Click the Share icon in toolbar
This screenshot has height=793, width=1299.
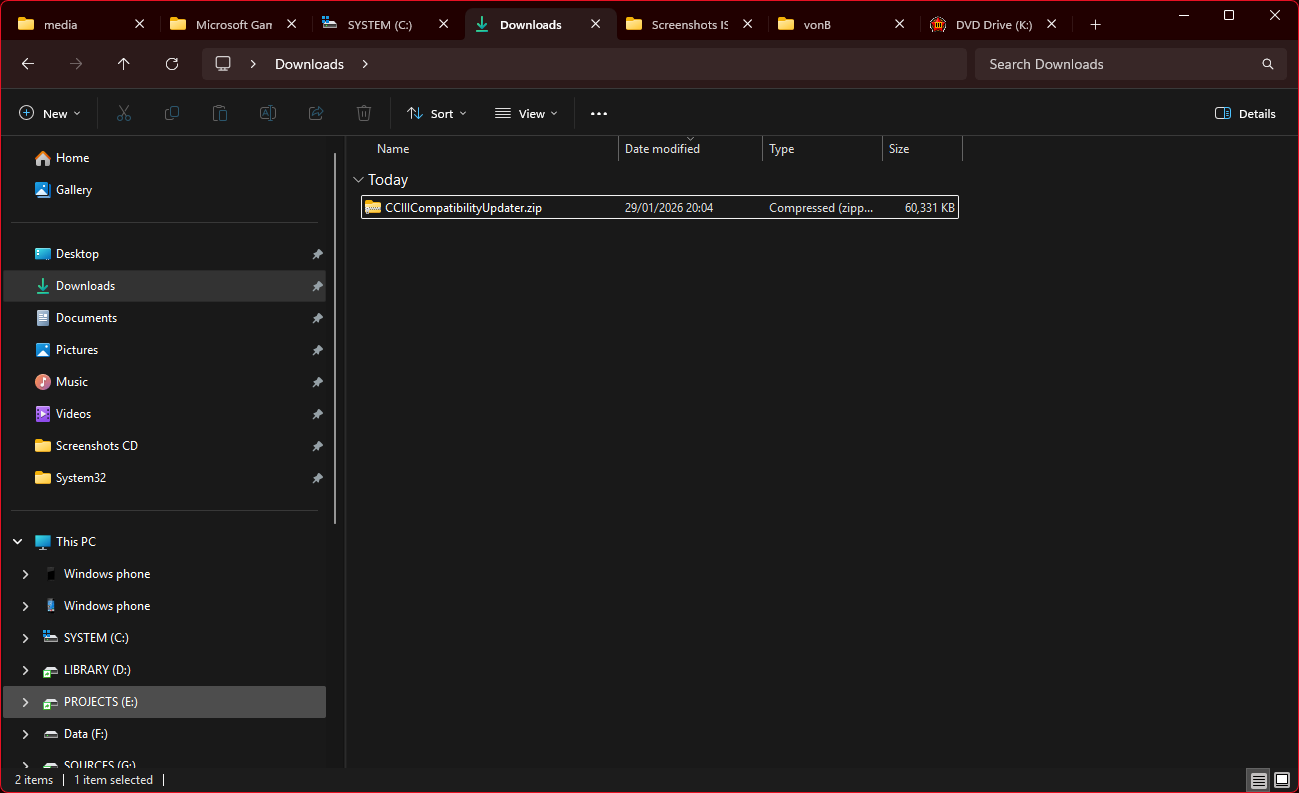click(316, 114)
